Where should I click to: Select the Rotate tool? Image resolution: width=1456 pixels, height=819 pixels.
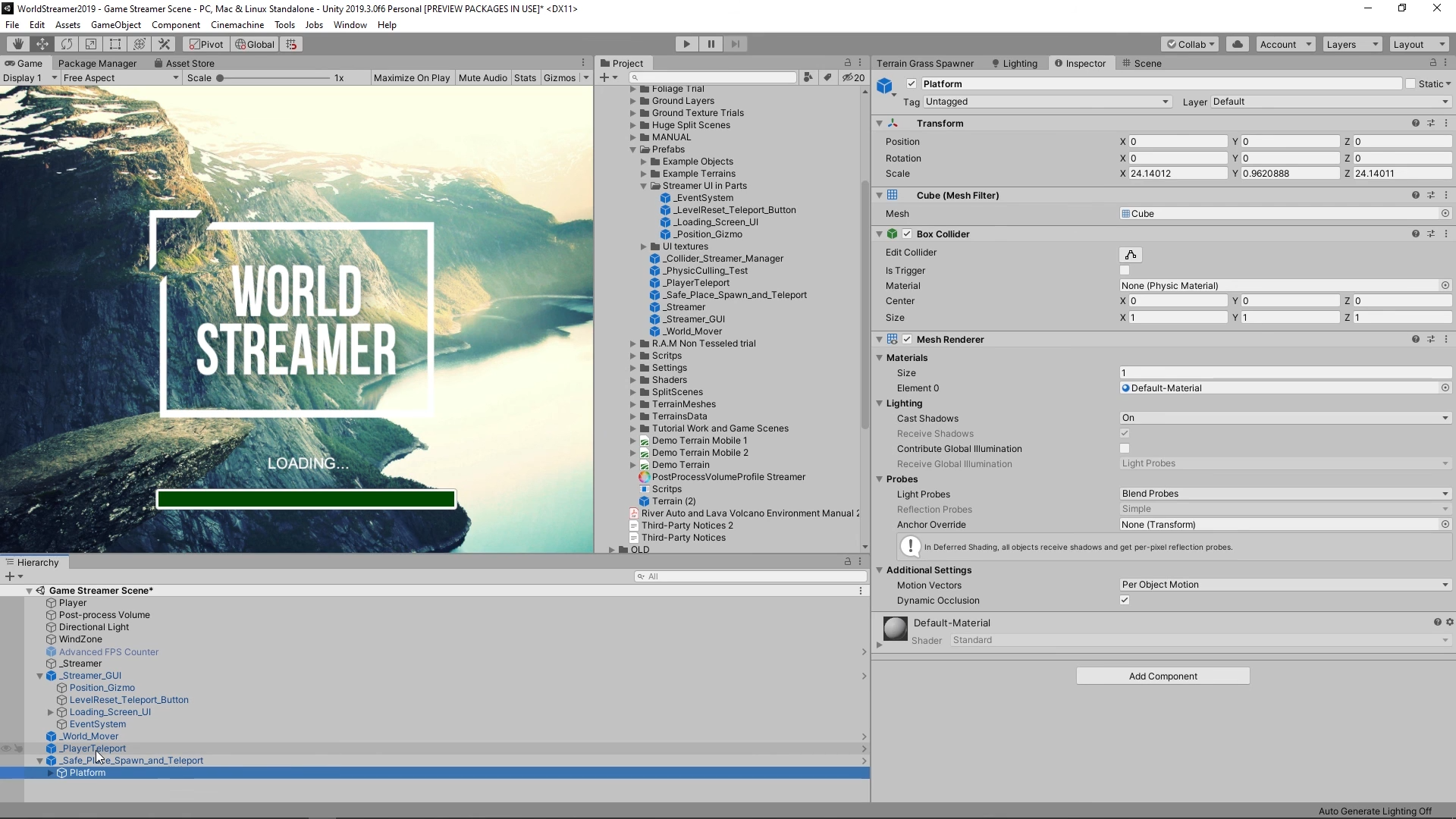point(67,44)
